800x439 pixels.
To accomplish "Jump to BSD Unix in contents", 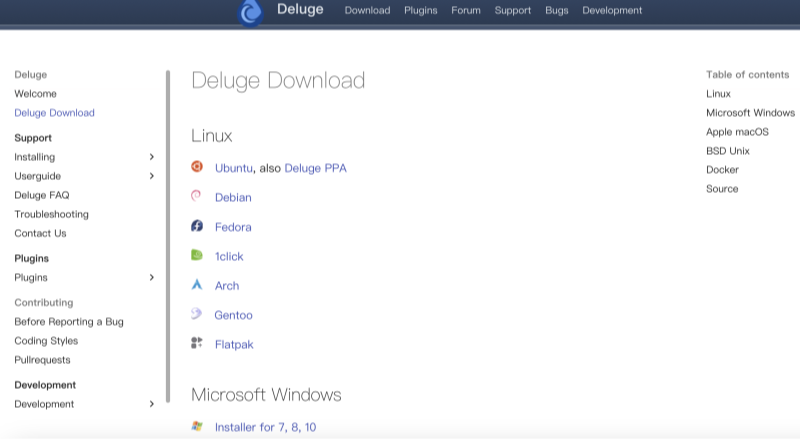I will 728,151.
